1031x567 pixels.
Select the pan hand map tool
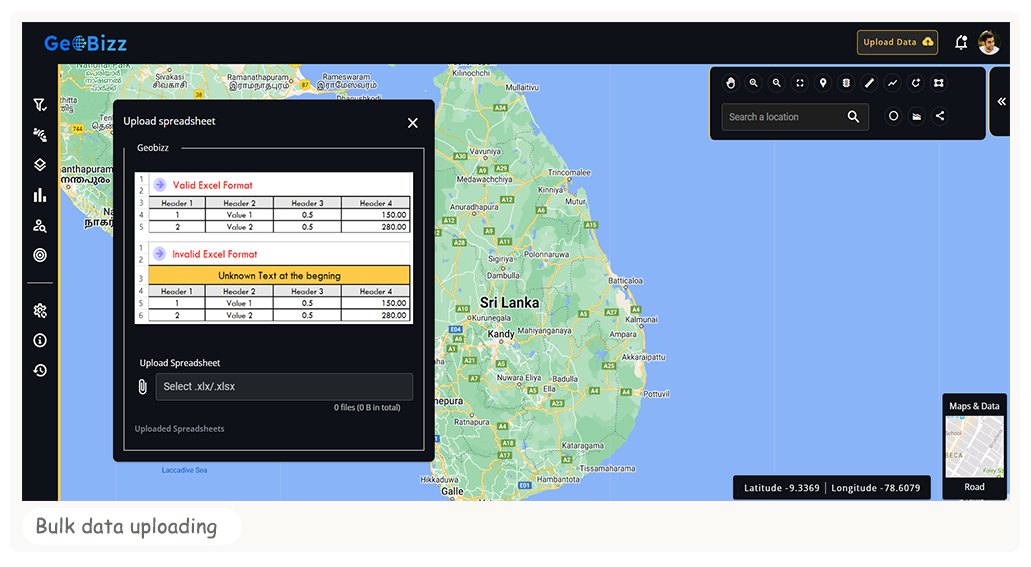point(731,83)
